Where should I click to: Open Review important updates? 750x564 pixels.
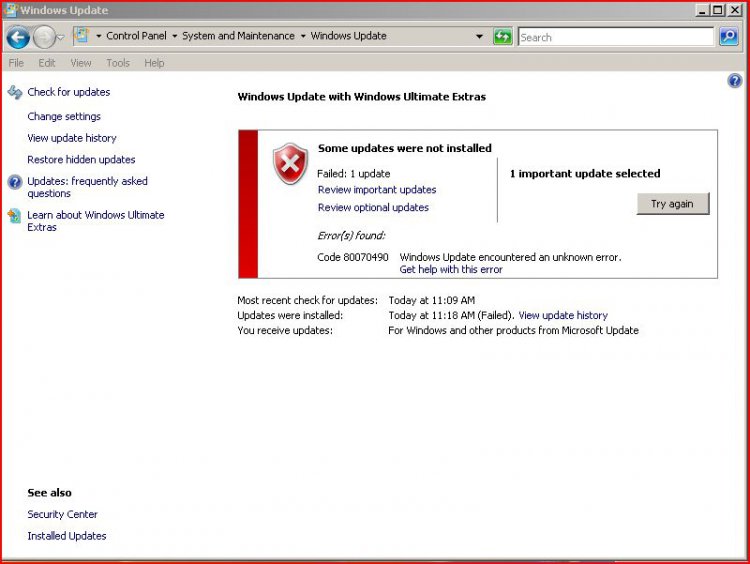point(377,189)
